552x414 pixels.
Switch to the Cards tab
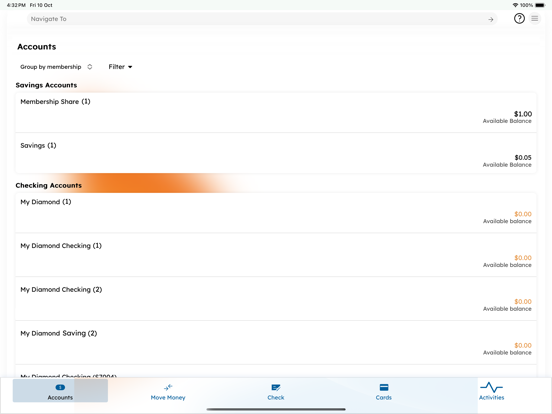(384, 392)
